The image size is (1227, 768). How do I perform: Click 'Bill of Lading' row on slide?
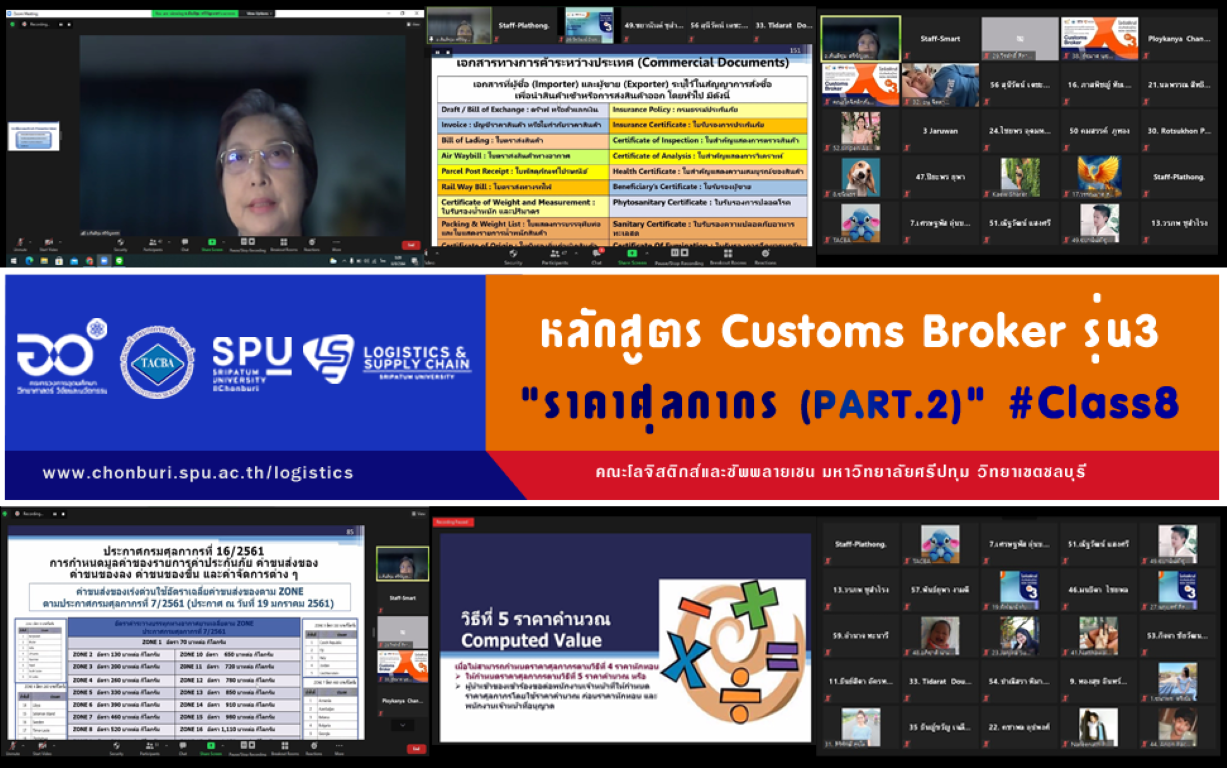coord(524,141)
